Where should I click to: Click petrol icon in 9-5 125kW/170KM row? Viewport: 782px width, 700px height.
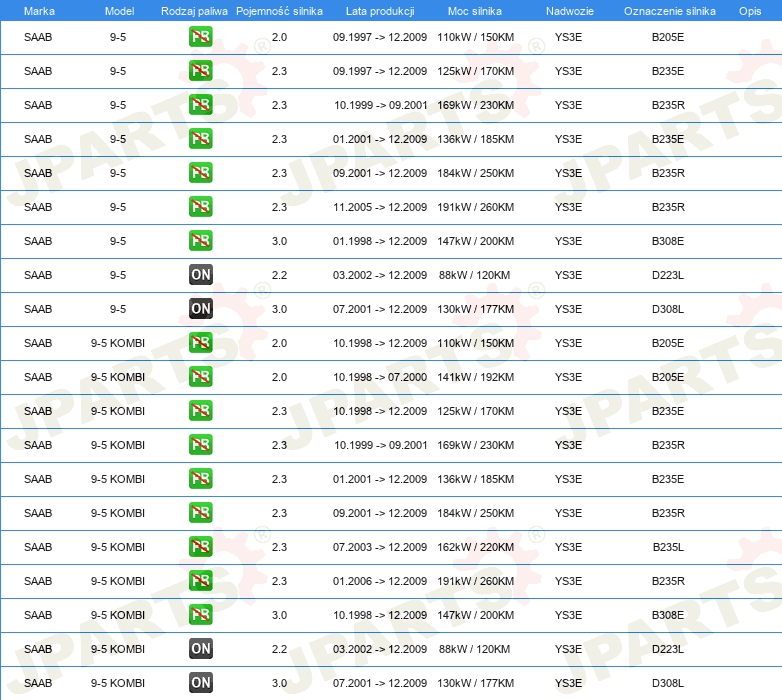point(200,71)
